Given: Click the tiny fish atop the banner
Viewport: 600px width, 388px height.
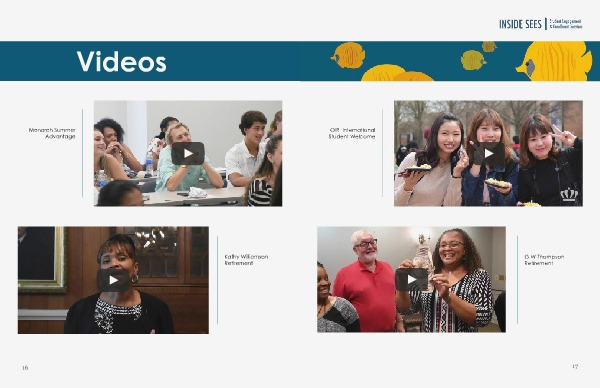Looking at the screenshot, I should [489, 47].
